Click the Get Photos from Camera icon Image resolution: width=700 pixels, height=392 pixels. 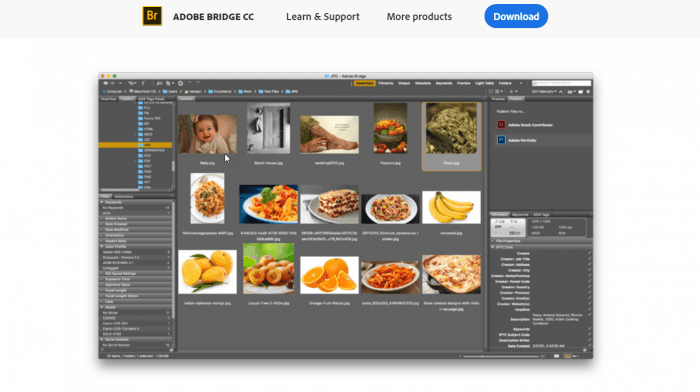click(159, 83)
